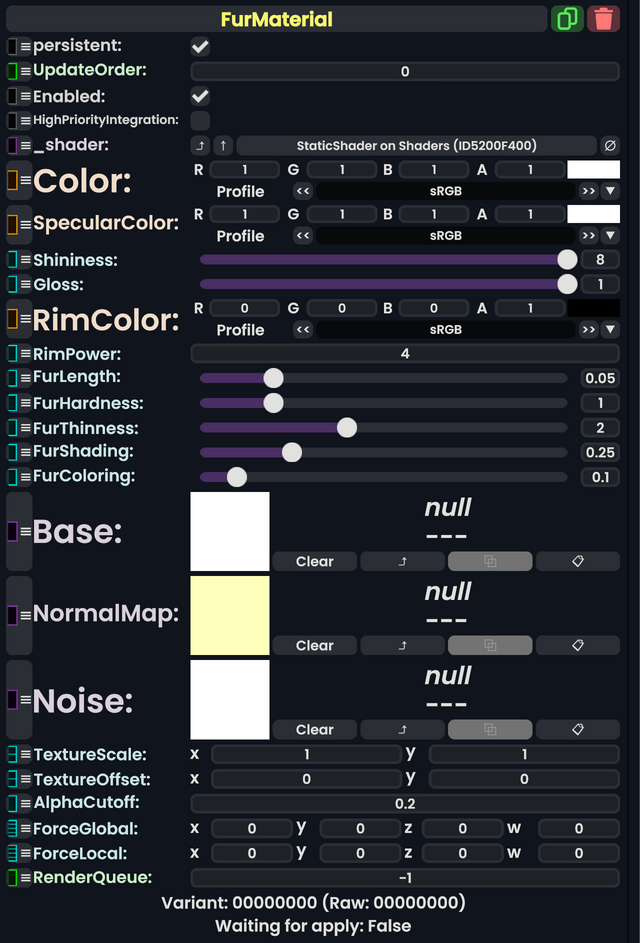Clear the NormalMap texture
The height and width of the screenshot is (943, 640).
point(313,645)
